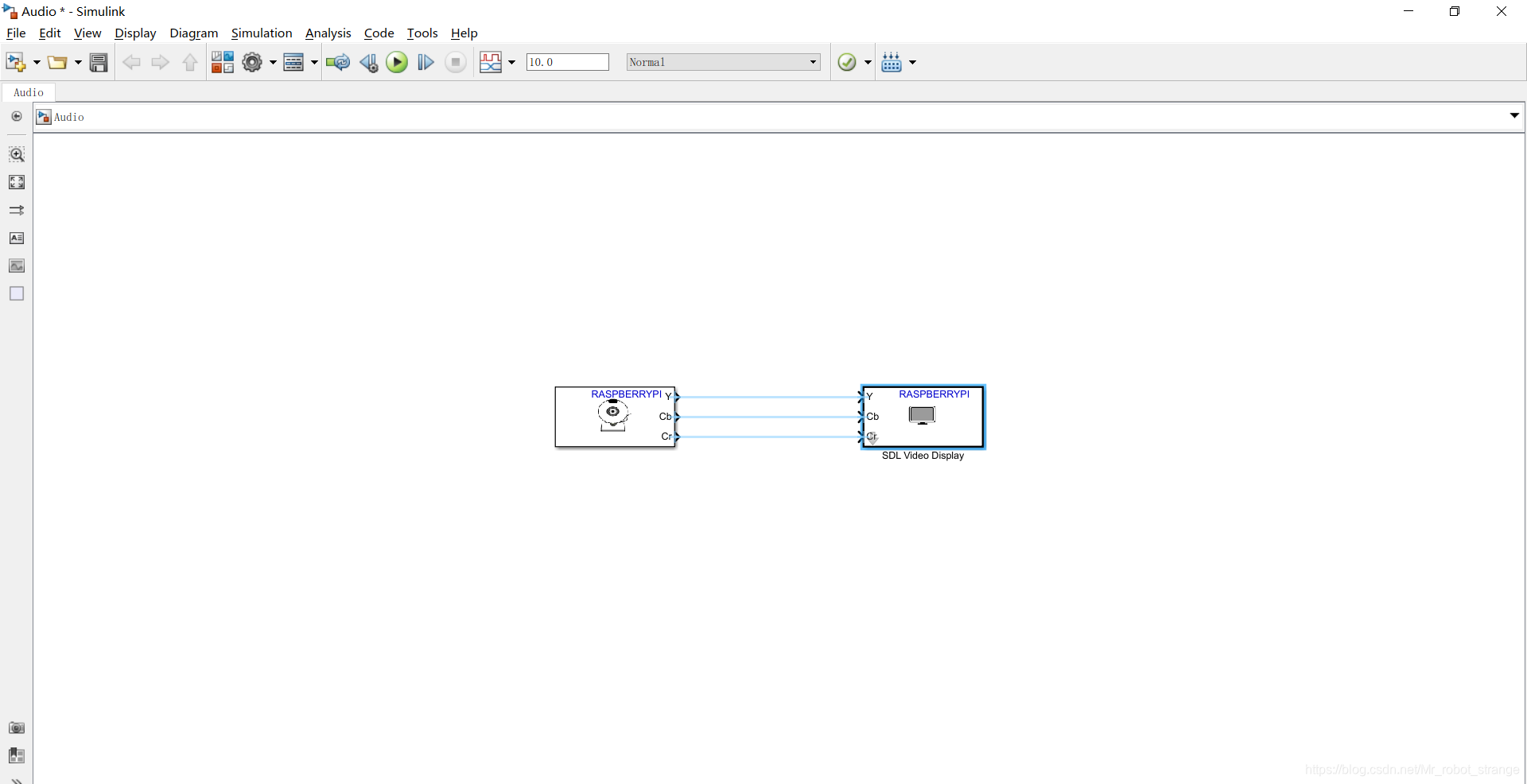Screen dimensions: 1527x784
Task: Open the Diagram menu
Action: tap(193, 33)
